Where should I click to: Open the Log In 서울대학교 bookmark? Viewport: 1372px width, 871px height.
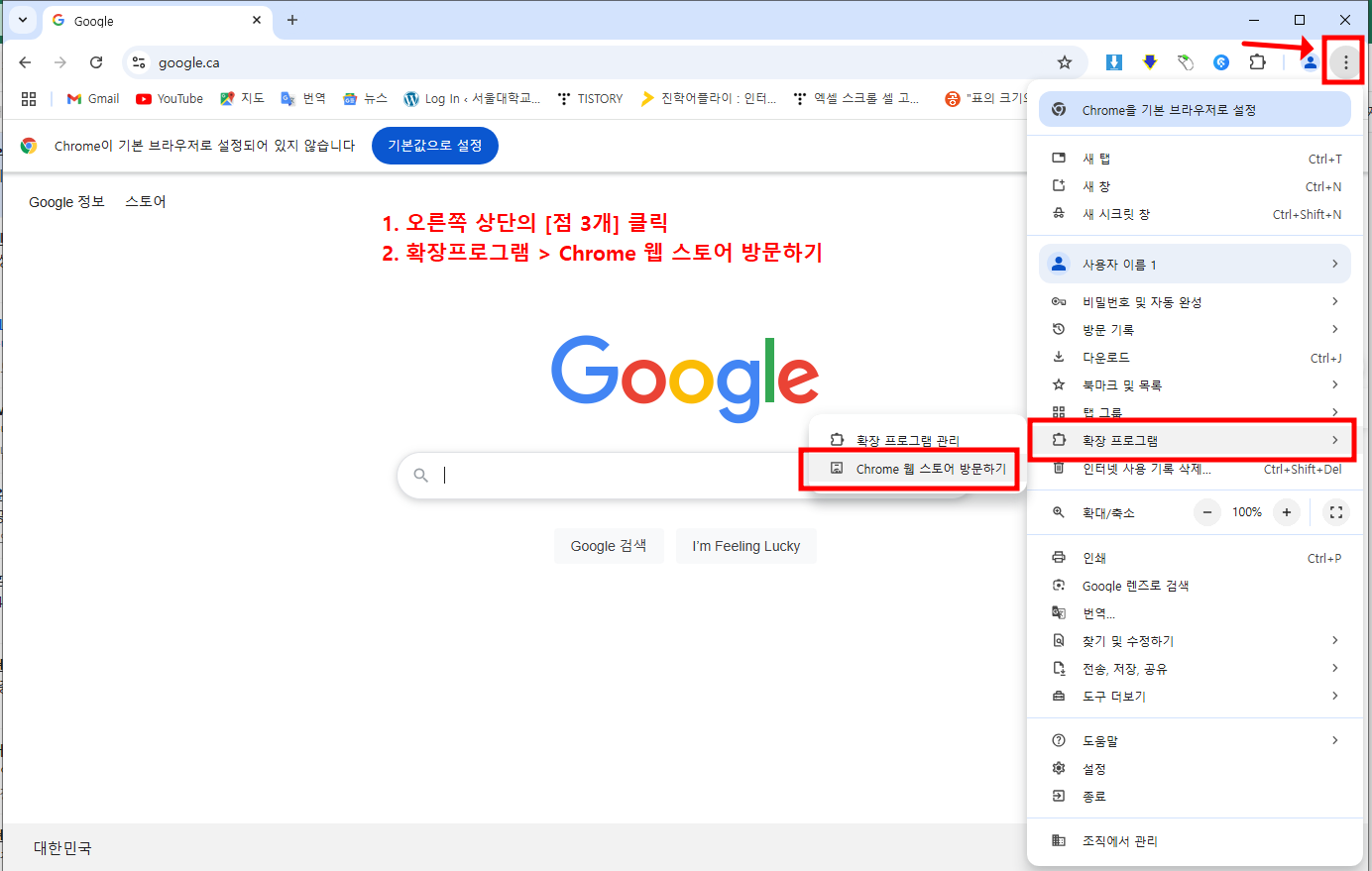472,98
